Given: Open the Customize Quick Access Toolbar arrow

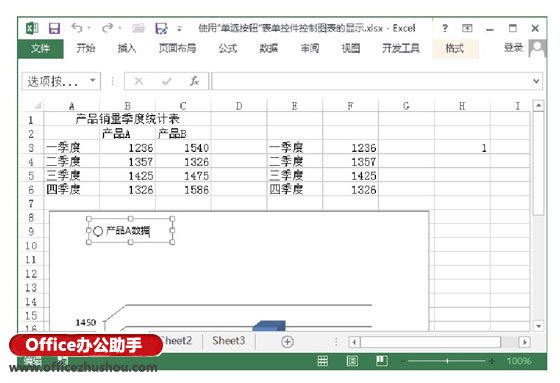Looking at the screenshot, I should 179,29.
